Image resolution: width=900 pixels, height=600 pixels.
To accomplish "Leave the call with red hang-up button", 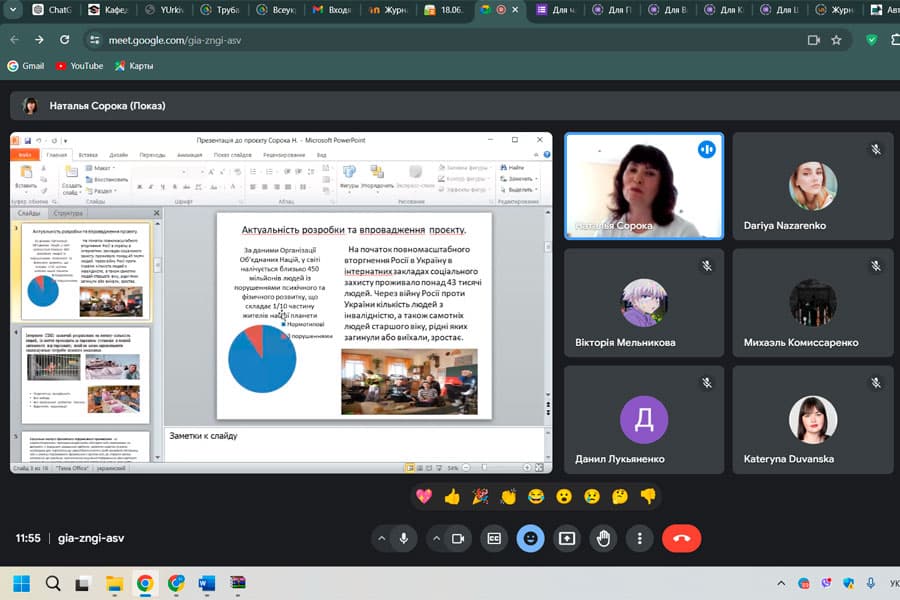I will [681, 538].
